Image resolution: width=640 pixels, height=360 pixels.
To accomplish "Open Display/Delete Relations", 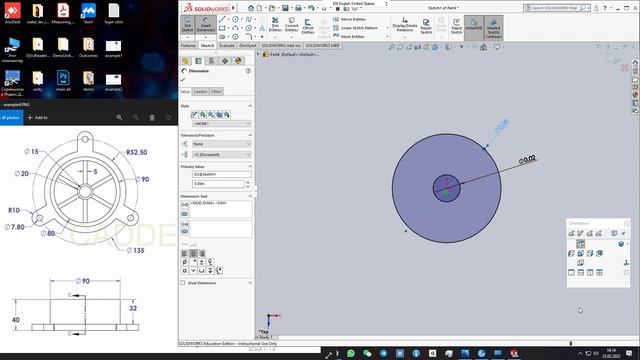I will coord(404,25).
